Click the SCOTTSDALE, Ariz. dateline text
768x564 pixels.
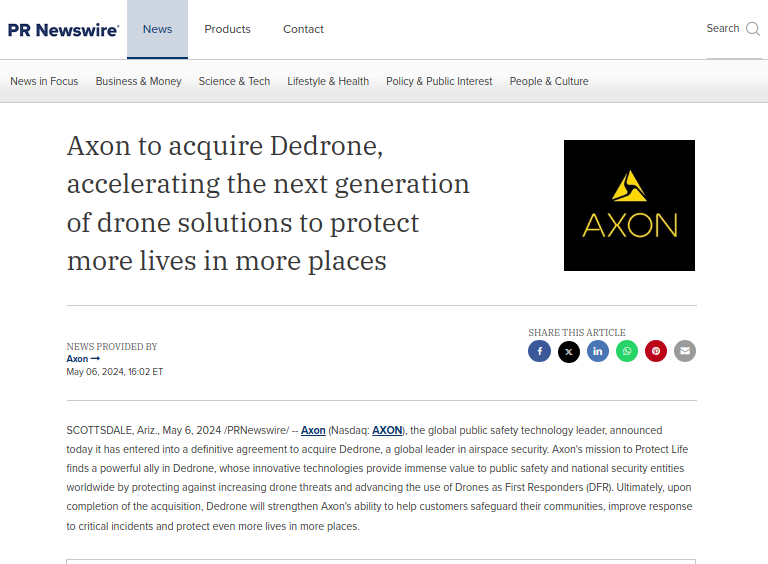112,430
